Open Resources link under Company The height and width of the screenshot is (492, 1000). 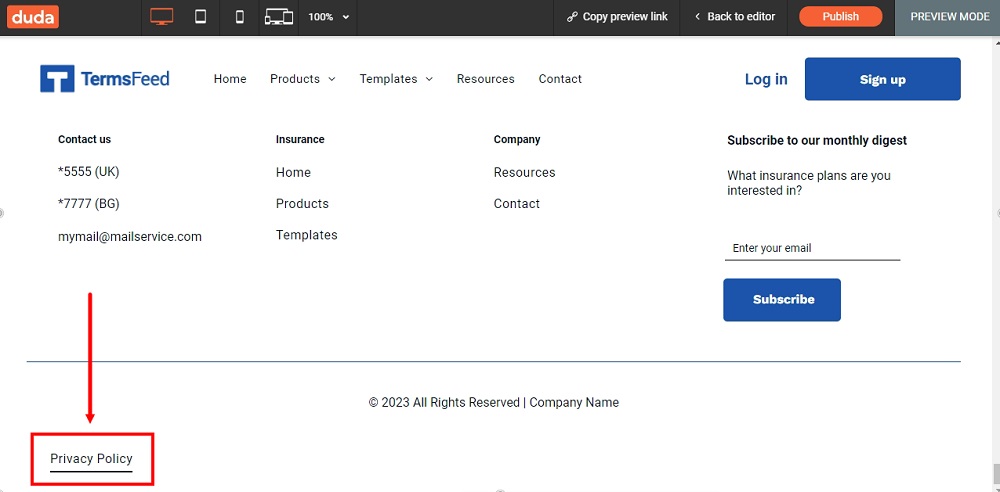pos(524,172)
